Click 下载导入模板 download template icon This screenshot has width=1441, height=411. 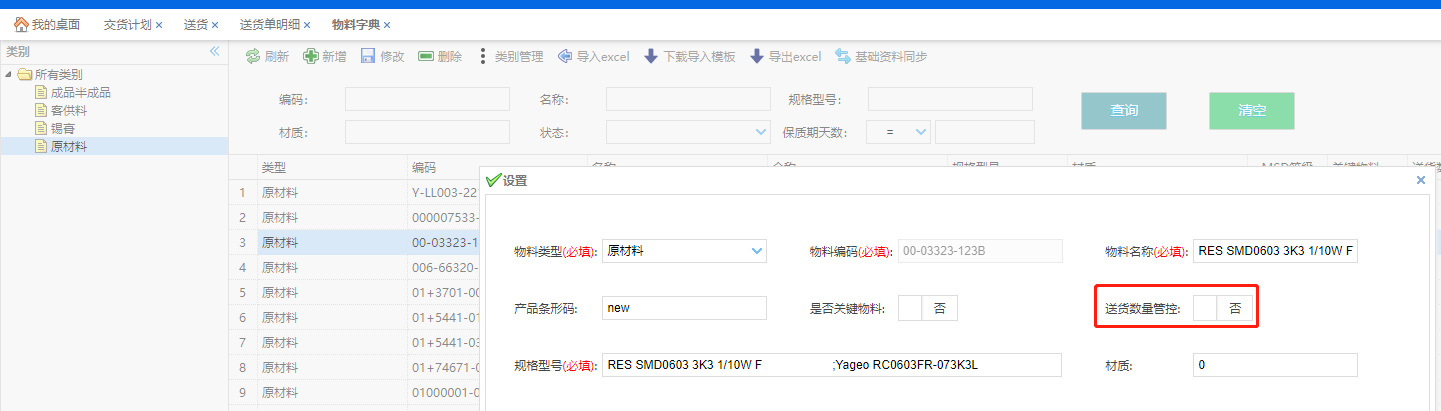(651, 57)
